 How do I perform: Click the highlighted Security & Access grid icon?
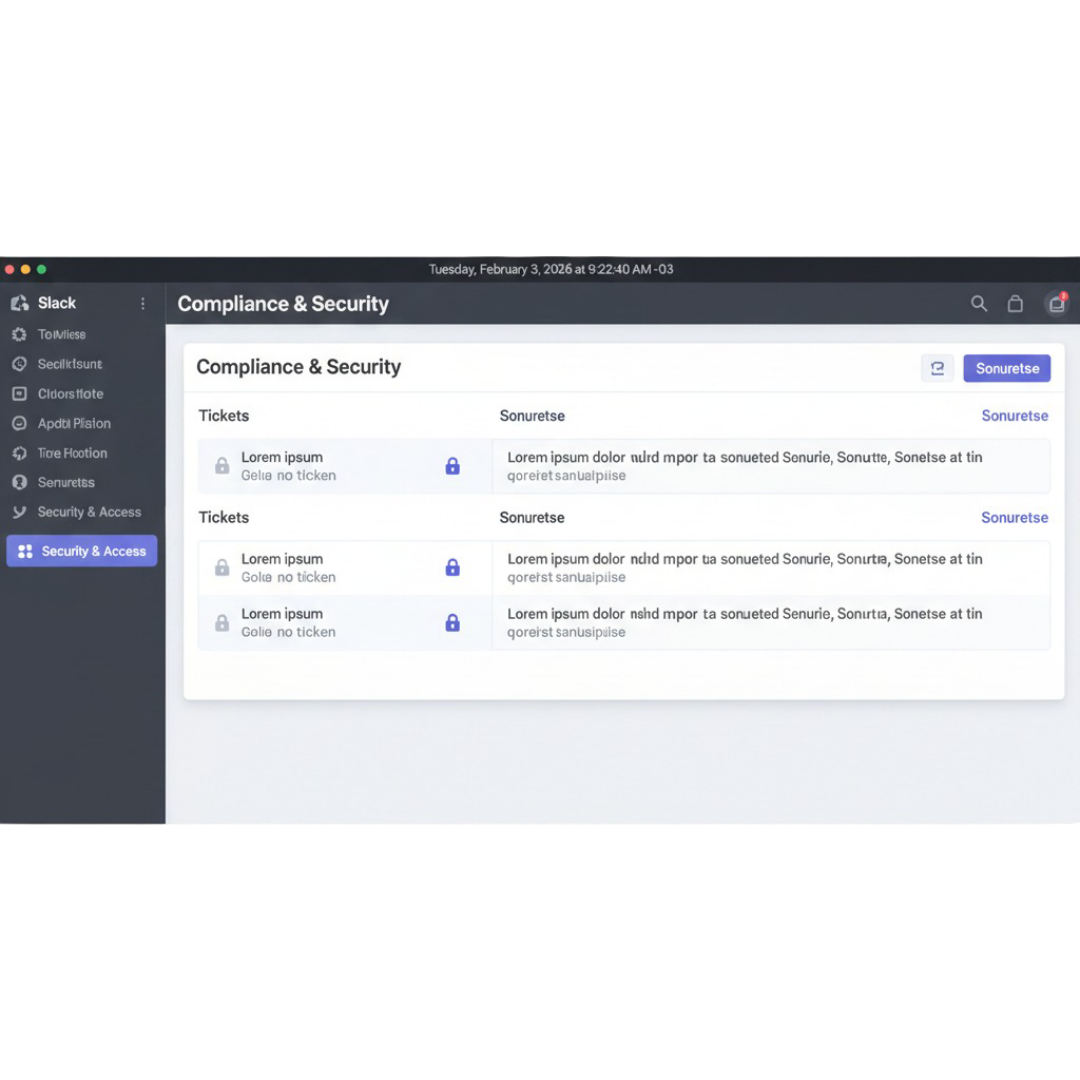pyautogui.click(x=25, y=551)
